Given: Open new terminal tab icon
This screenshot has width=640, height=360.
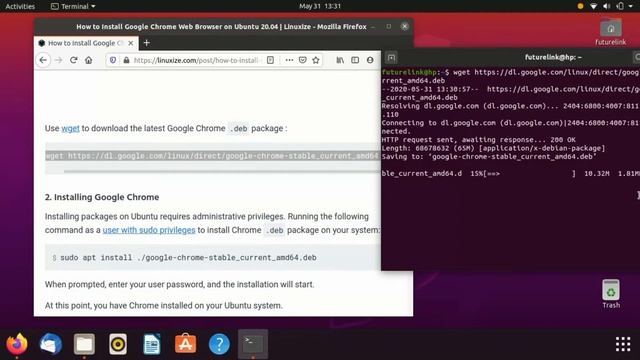Looking at the screenshot, I should [x=391, y=58].
